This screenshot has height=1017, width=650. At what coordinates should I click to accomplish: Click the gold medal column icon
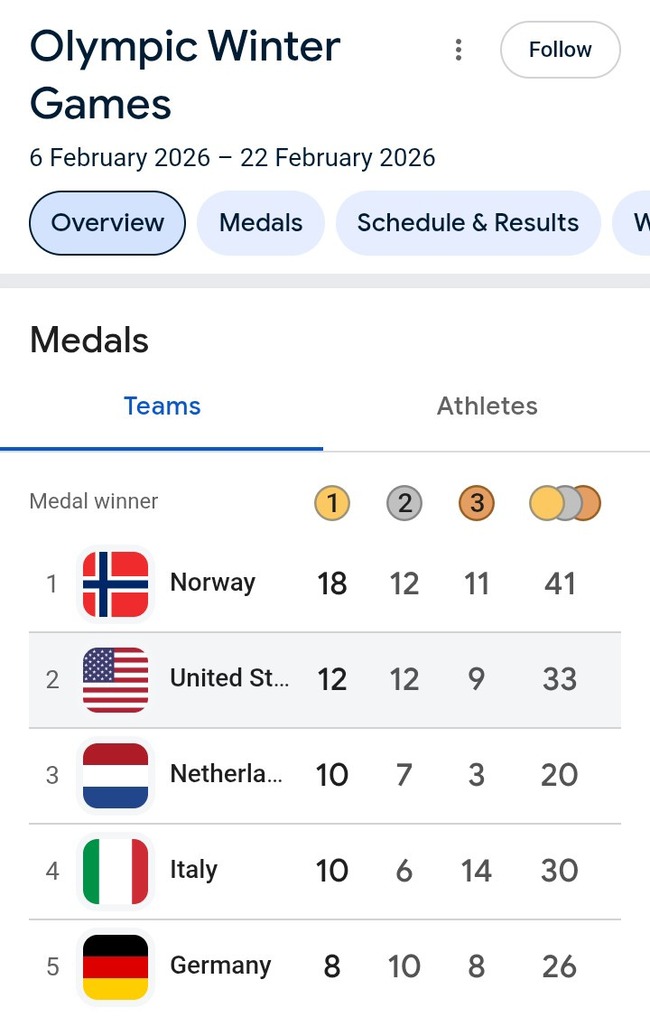(332, 503)
